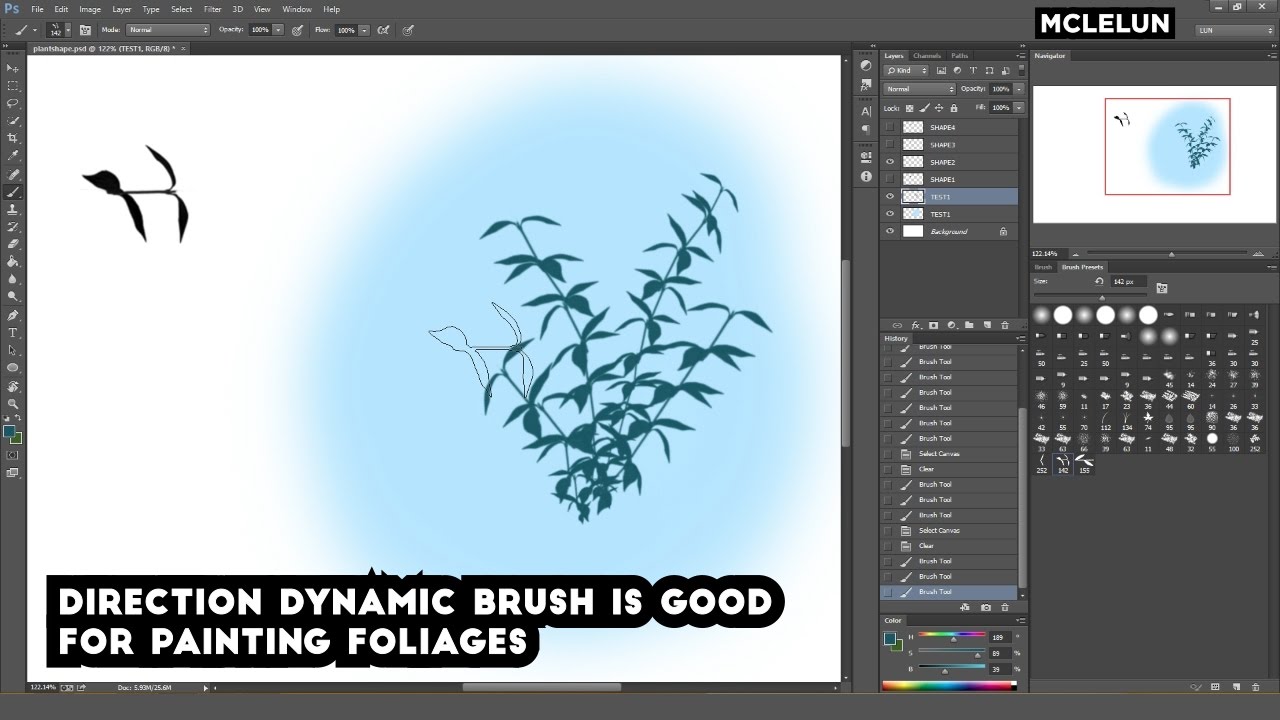This screenshot has height=720, width=1280.
Task: Select the Hand tool
Action: pos(13,386)
